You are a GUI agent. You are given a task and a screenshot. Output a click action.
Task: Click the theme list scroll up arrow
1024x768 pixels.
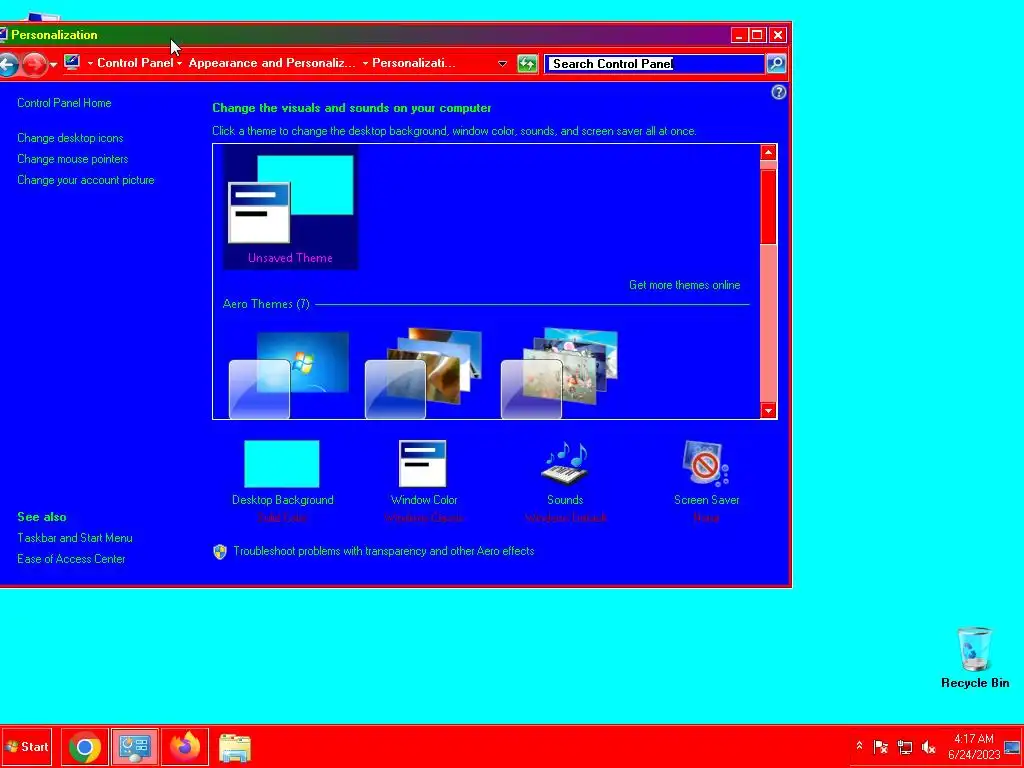pos(769,152)
